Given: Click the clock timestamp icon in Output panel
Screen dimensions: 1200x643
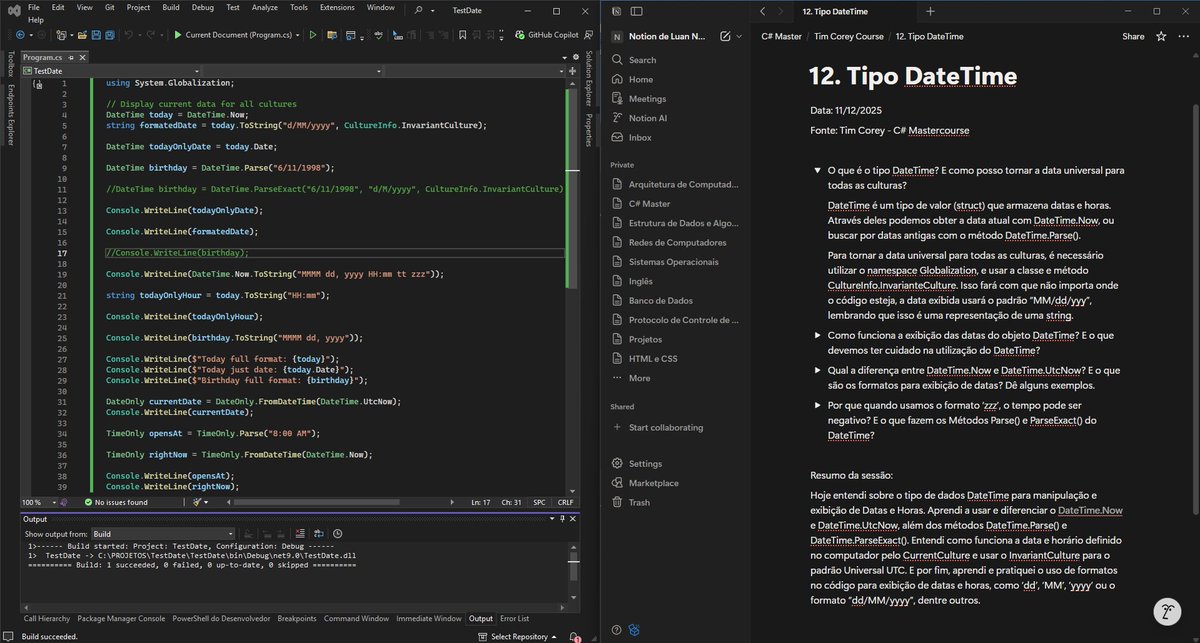Looking at the screenshot, I should click(338, 534).
